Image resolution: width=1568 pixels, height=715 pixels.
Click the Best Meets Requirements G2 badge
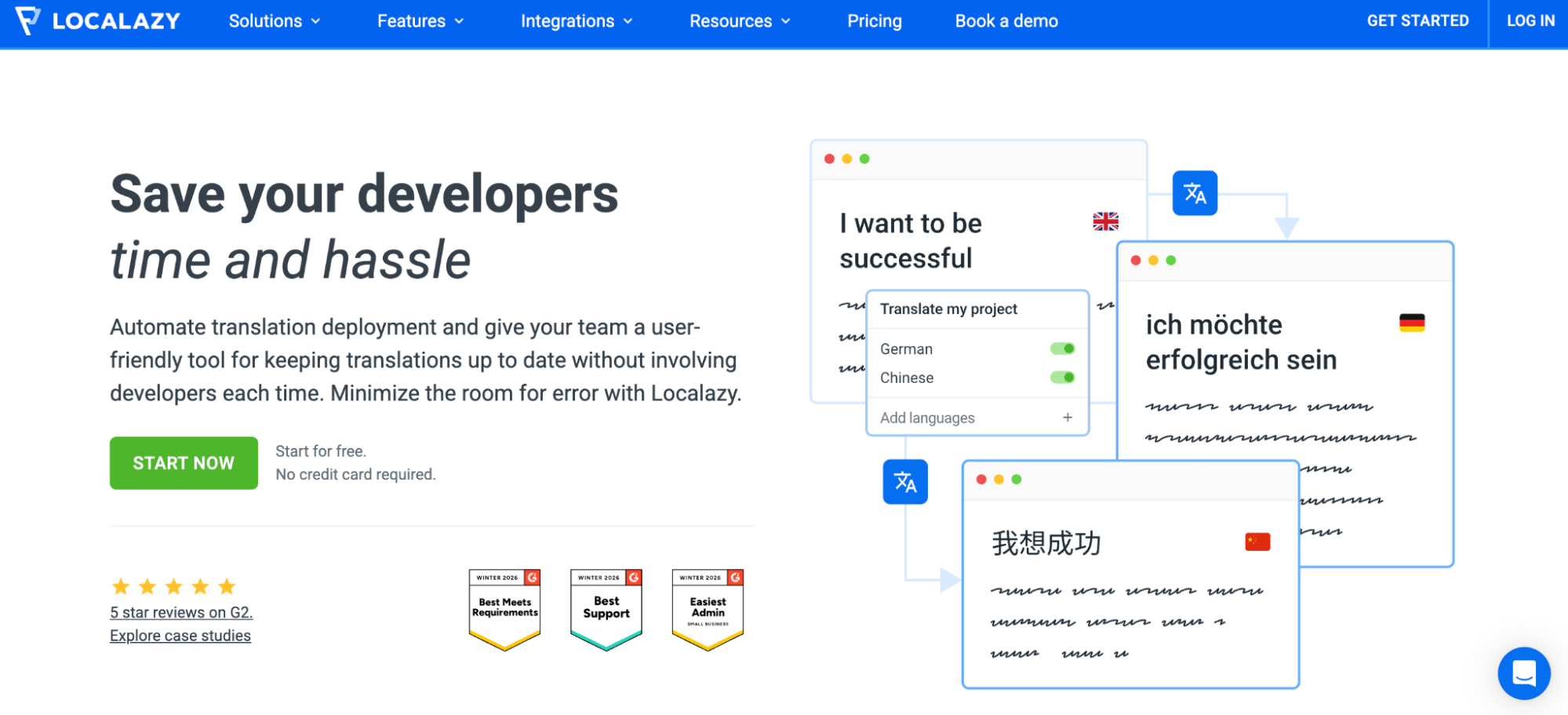point(504,610)
